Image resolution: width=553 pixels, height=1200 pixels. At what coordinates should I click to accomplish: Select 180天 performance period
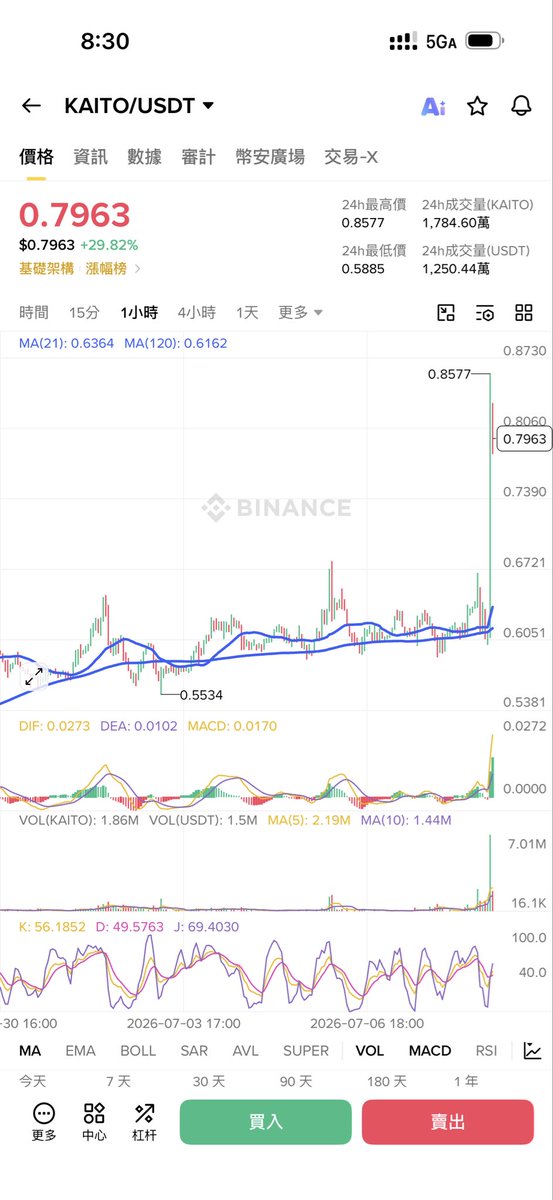pos(387,1081)
